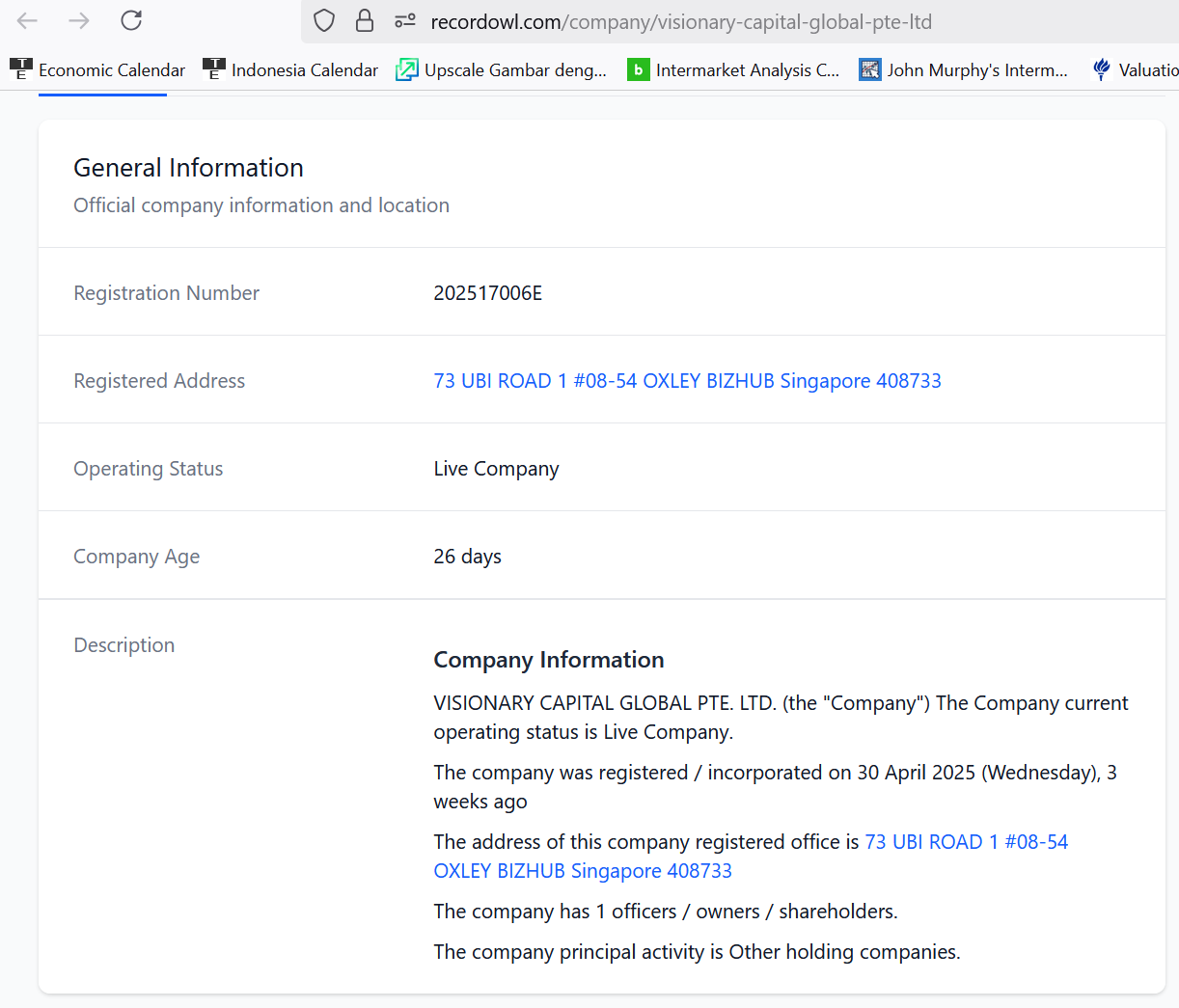Click the Valuation bookmark flame favicon

tap(1102, 69)
